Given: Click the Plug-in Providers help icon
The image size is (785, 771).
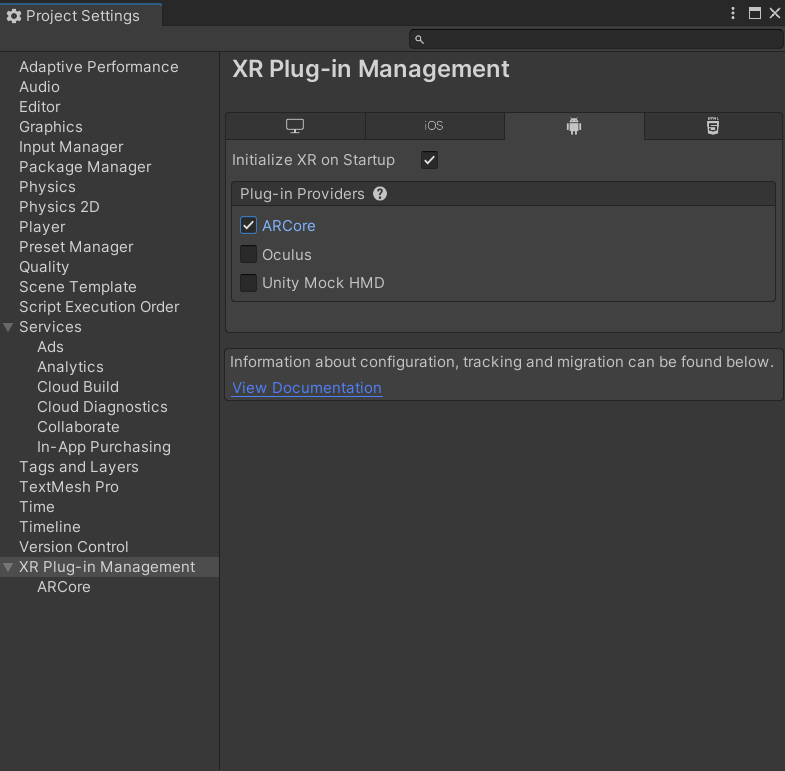Looking at the screenshot, I should click(x=380, y=194).
